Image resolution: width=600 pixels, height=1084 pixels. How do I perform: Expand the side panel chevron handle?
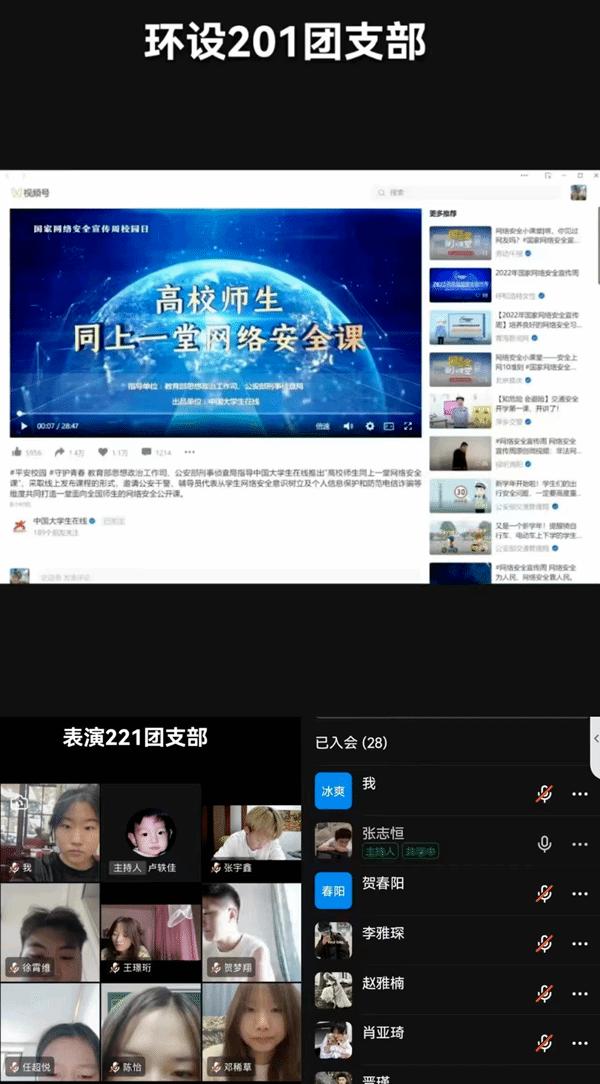(596, 746)
